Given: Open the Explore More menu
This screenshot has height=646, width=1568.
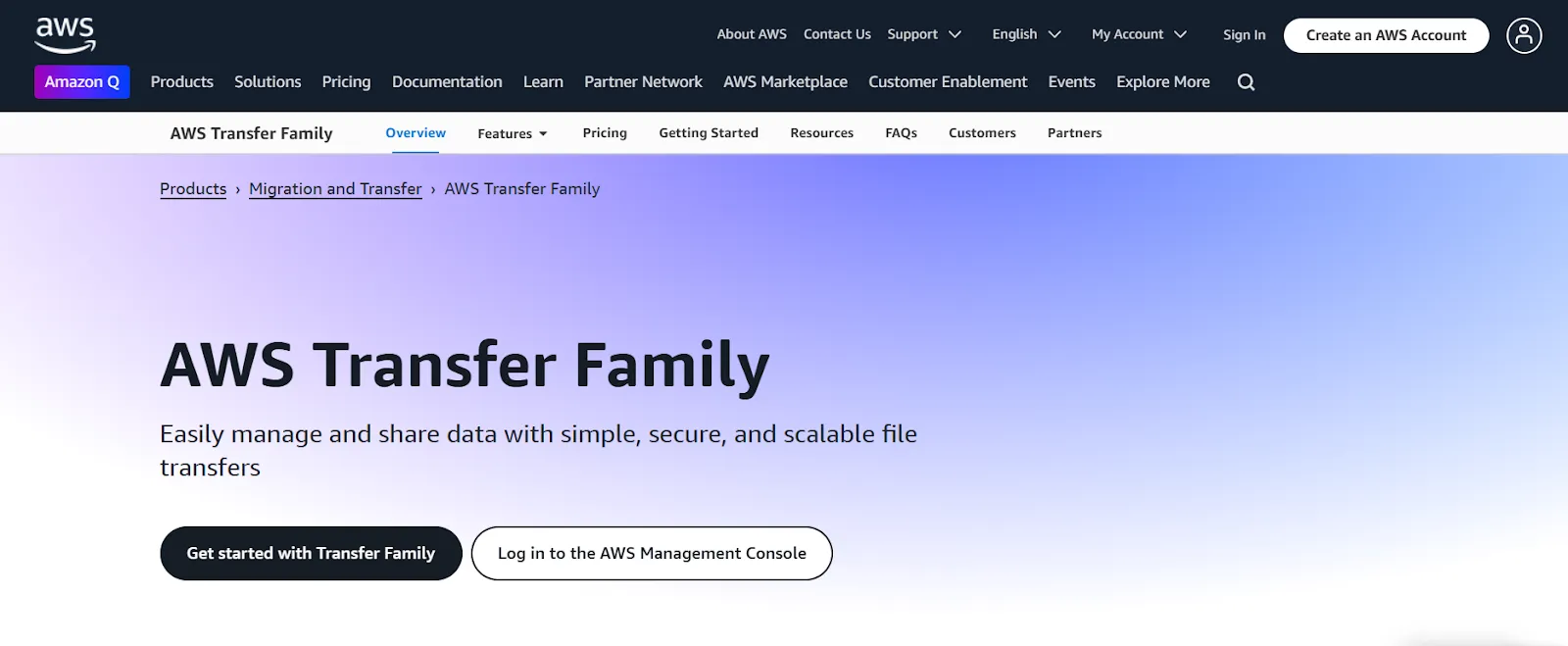Looking at the screenshot, I should [x=1163, y=82].
